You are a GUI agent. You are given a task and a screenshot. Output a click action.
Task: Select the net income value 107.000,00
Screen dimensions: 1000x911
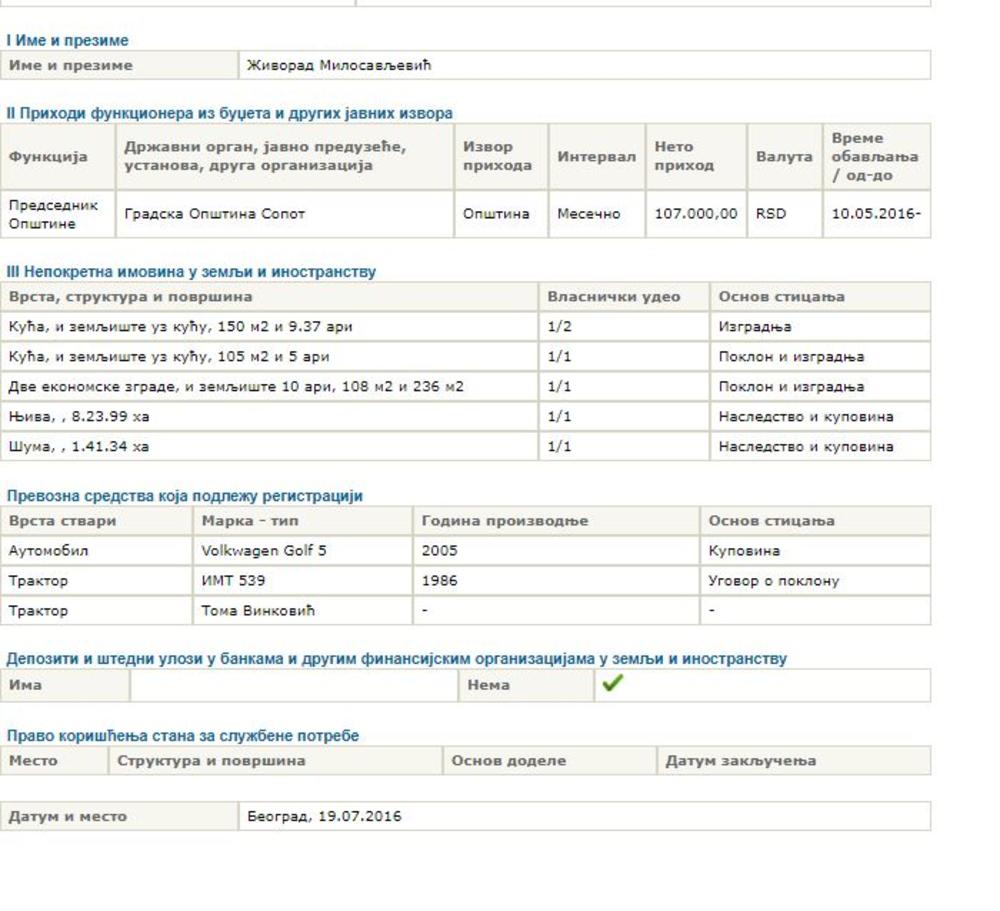695,214
